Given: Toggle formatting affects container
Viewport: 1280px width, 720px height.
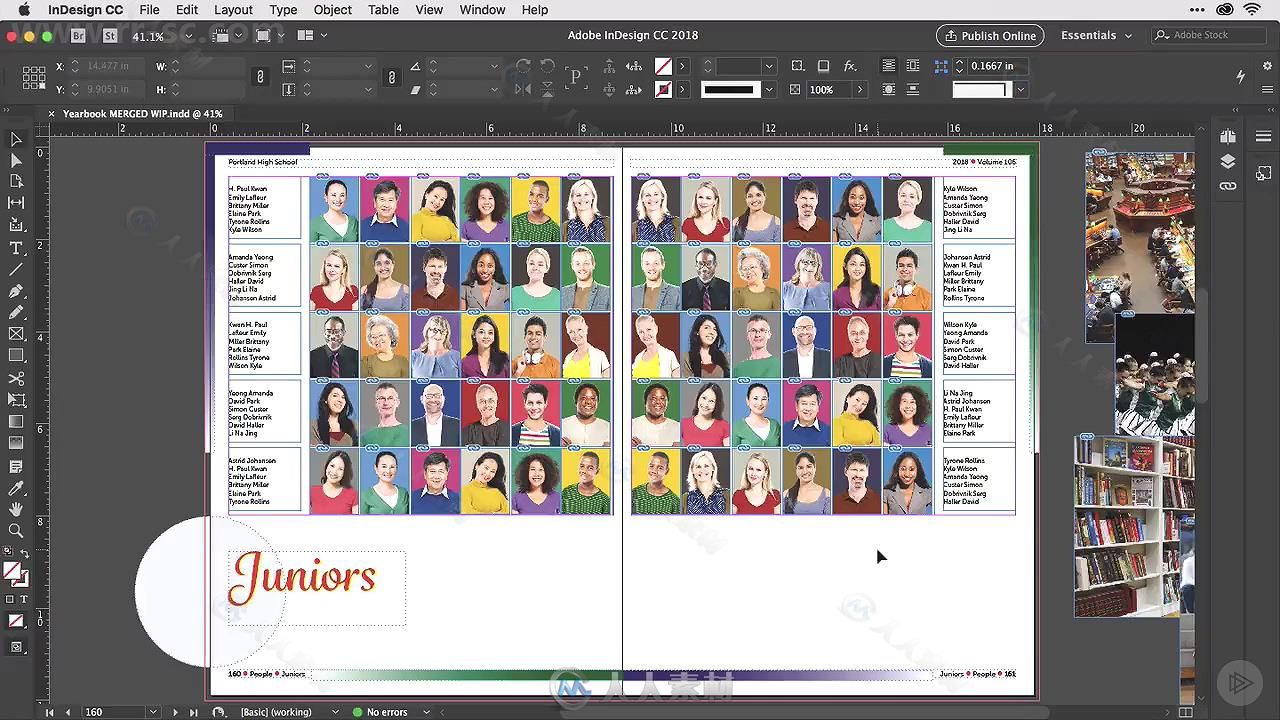Looking at the screenshot, I should tap(10, 599).
